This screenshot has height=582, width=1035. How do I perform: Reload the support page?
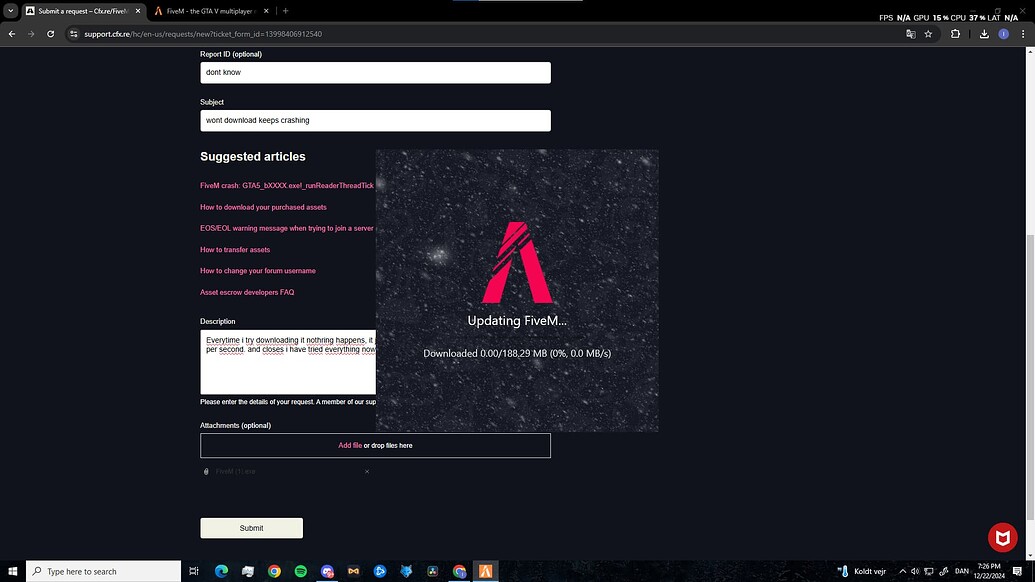[51, 34]
